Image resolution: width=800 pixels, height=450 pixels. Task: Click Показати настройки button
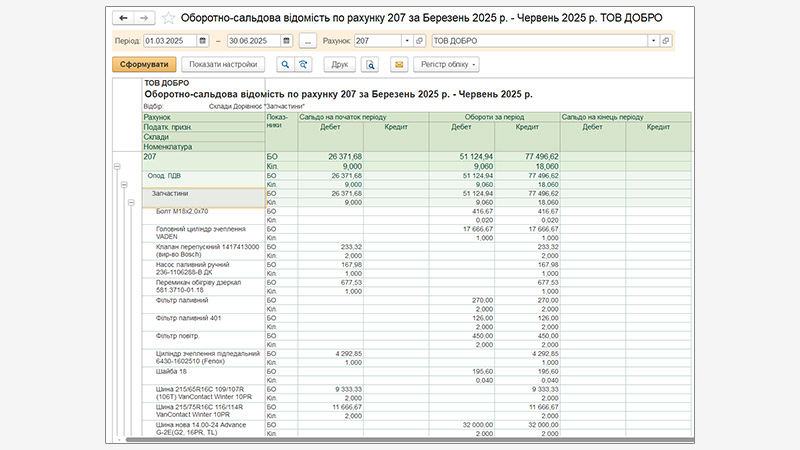point(222,64)
